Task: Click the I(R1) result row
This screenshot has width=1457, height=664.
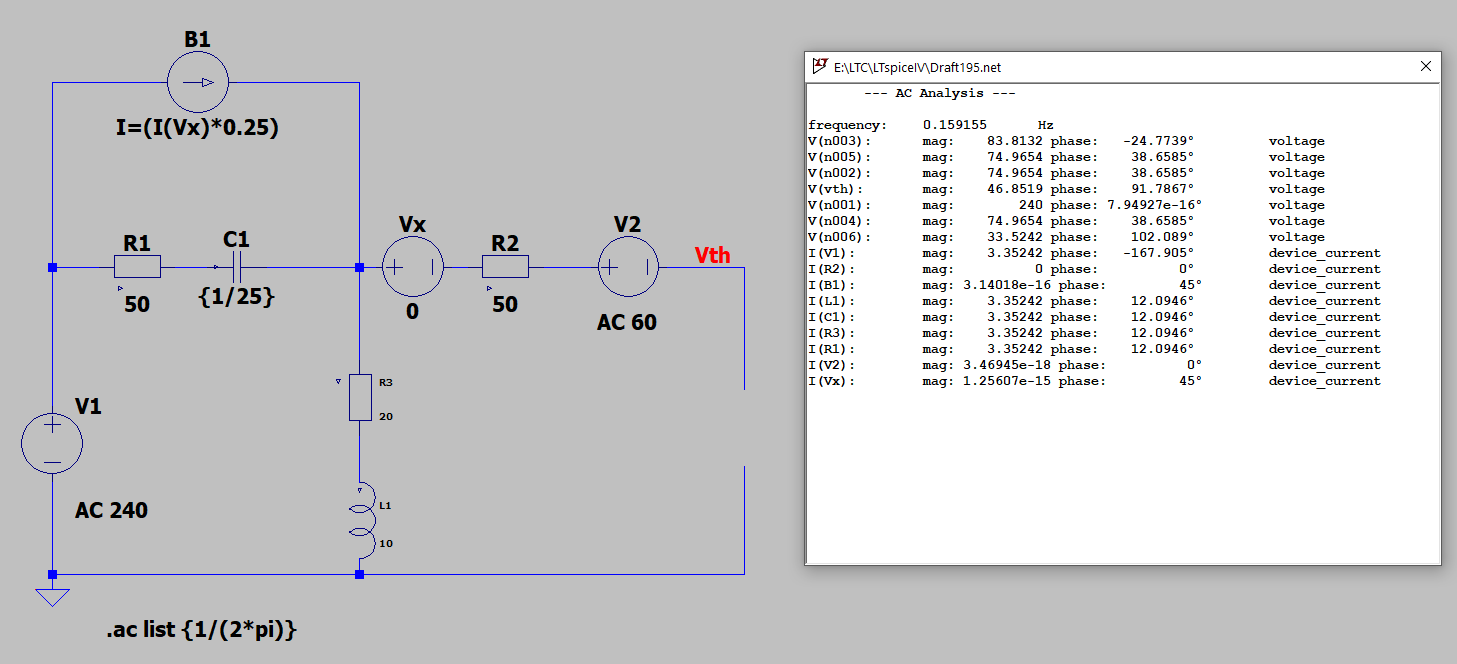Action: 1094,349
